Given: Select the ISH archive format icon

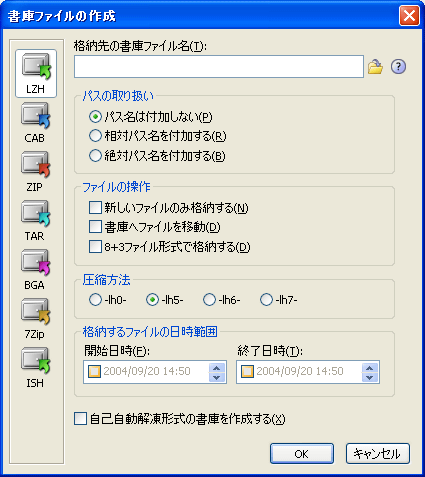Looking at the screenshot, I should [35, 368].
